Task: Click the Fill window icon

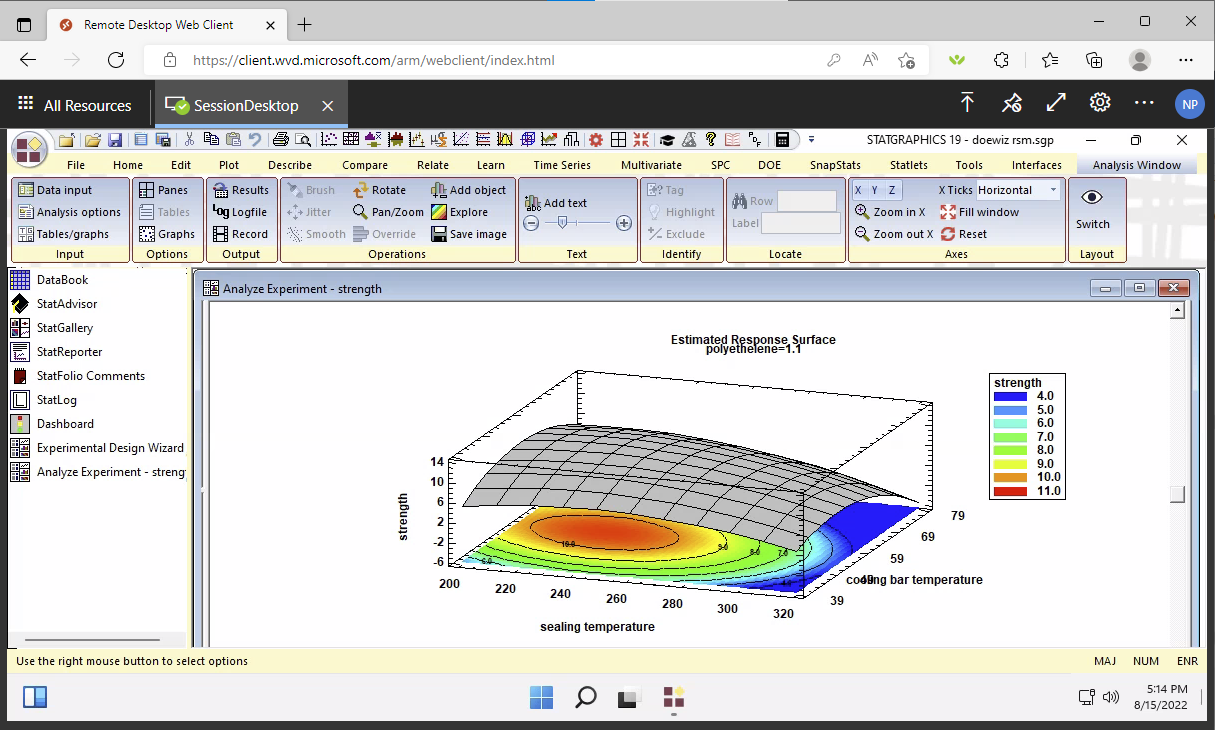Action: pos(948,212)
